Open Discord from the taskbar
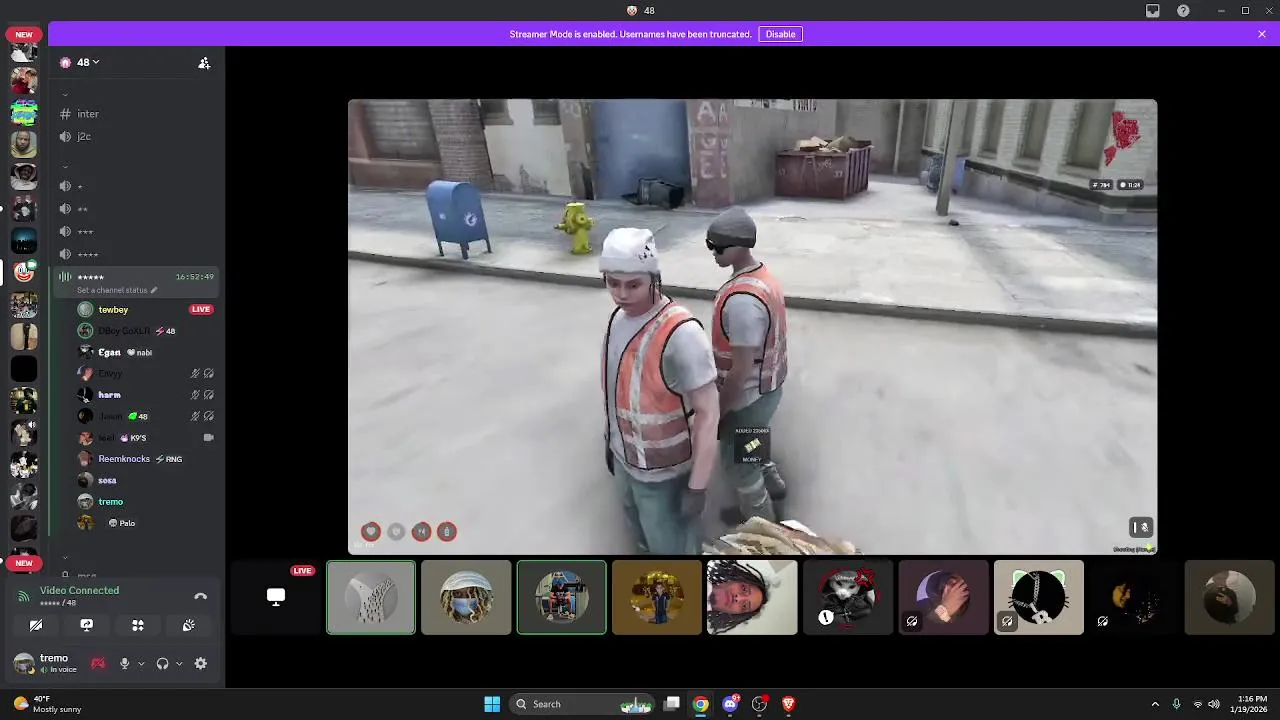1280x720 pixels. (730, 704)
